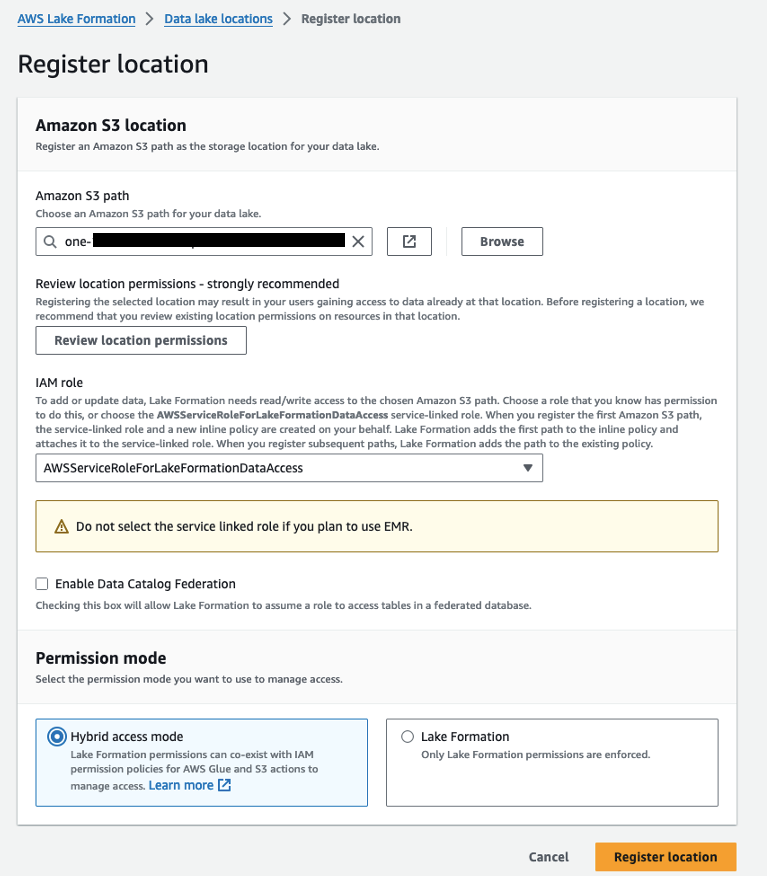Open the Data lake locations breadcrumb
Screen dimensions: 767x876
point(218,18)
